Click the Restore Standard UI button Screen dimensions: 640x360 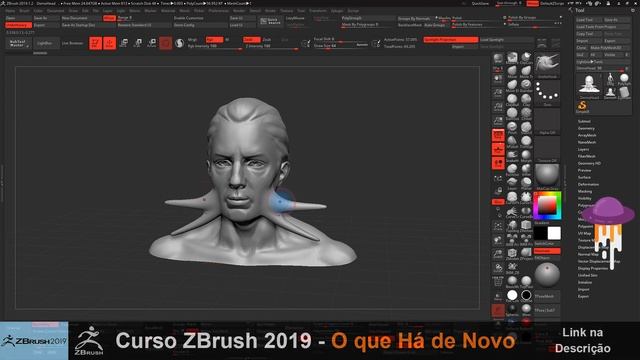click(x=144, y=25)
